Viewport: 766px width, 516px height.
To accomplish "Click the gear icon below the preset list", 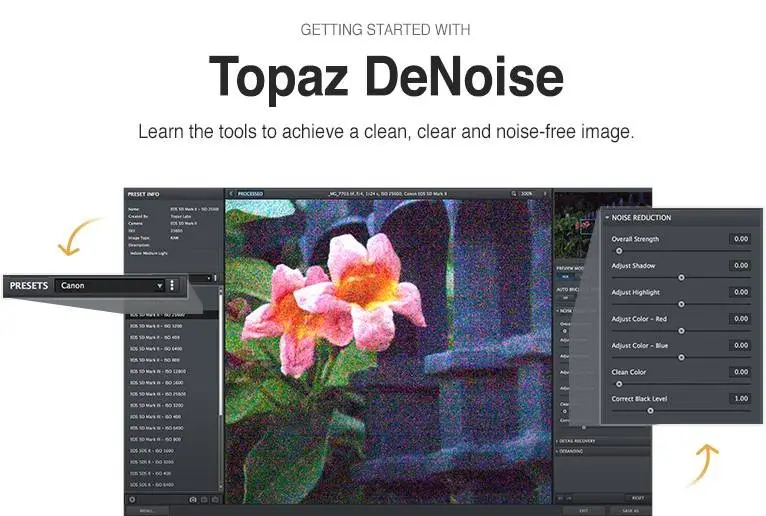I will [132, 499].
